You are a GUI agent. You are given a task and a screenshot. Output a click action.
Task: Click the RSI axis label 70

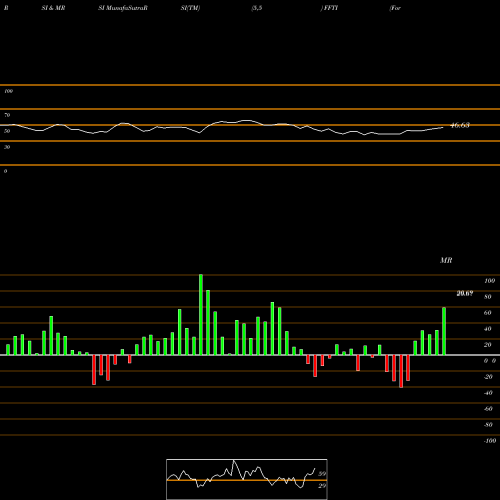[7, 115]
